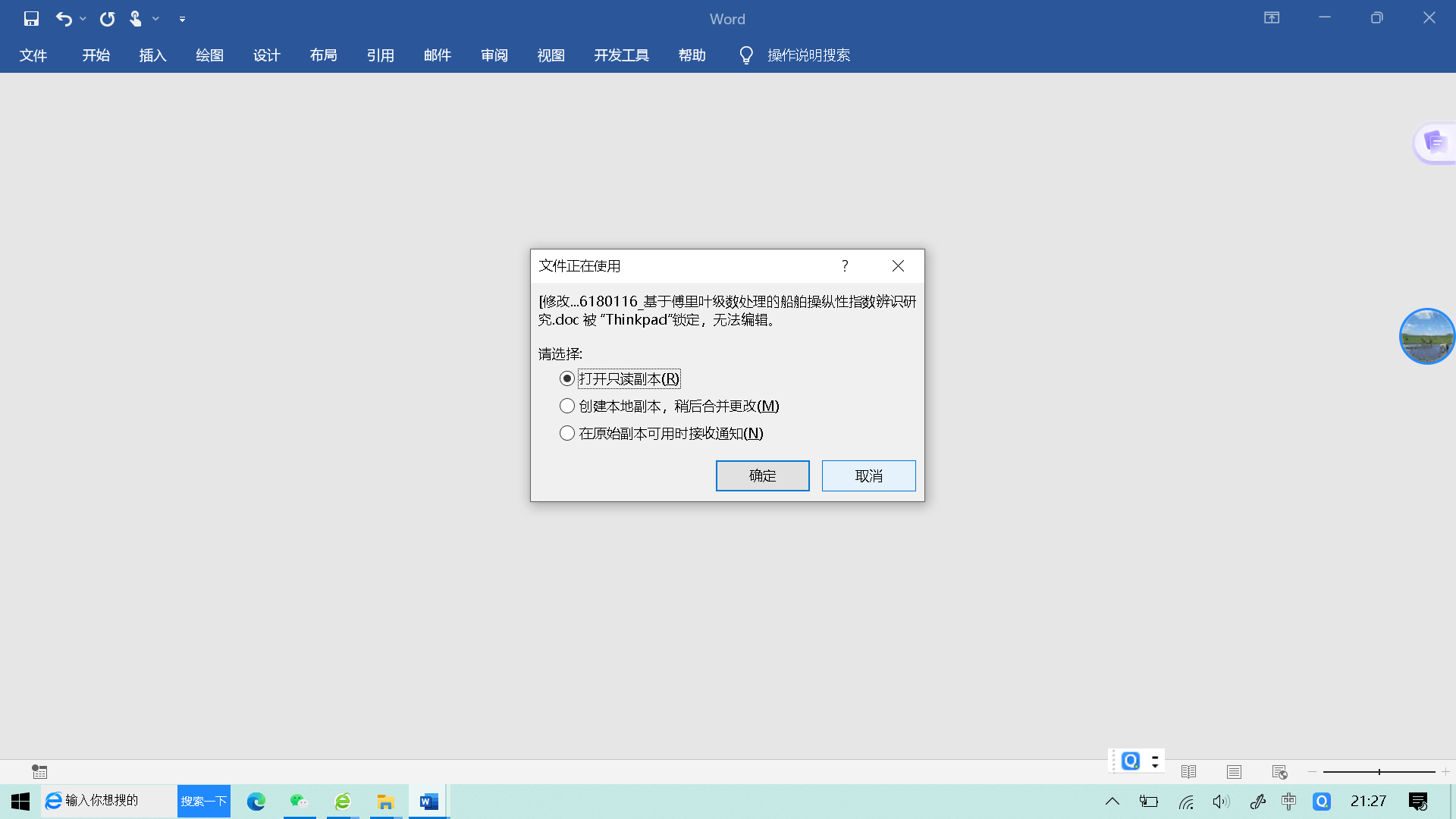
Task: Switch to Read Mode view icon
Action: pyautogui.click(x=1188, y=772)
